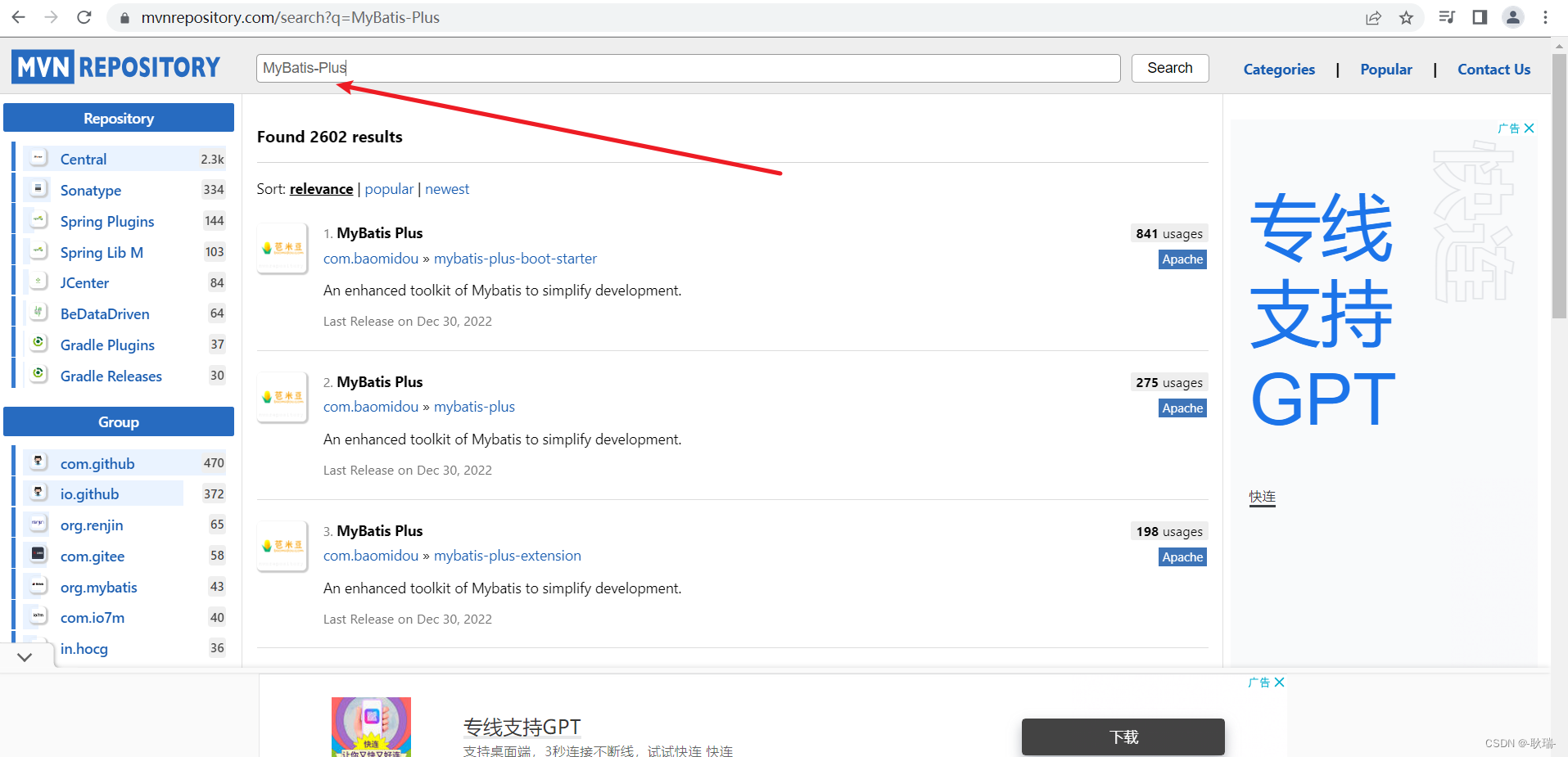Click the Gradle Plugins repository icon
Image resolution: width=1568 pixels, height=757 pixels.
(x=38, y=344)
